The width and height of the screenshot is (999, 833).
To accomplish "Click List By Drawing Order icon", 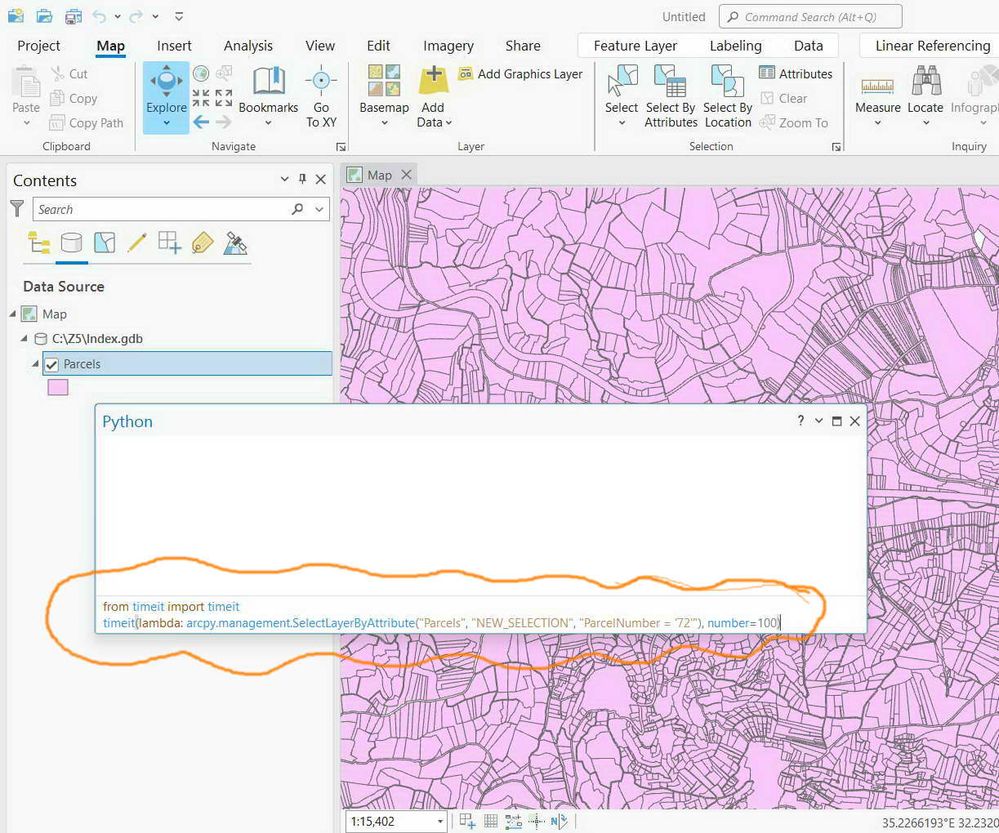I will (38, 243).
